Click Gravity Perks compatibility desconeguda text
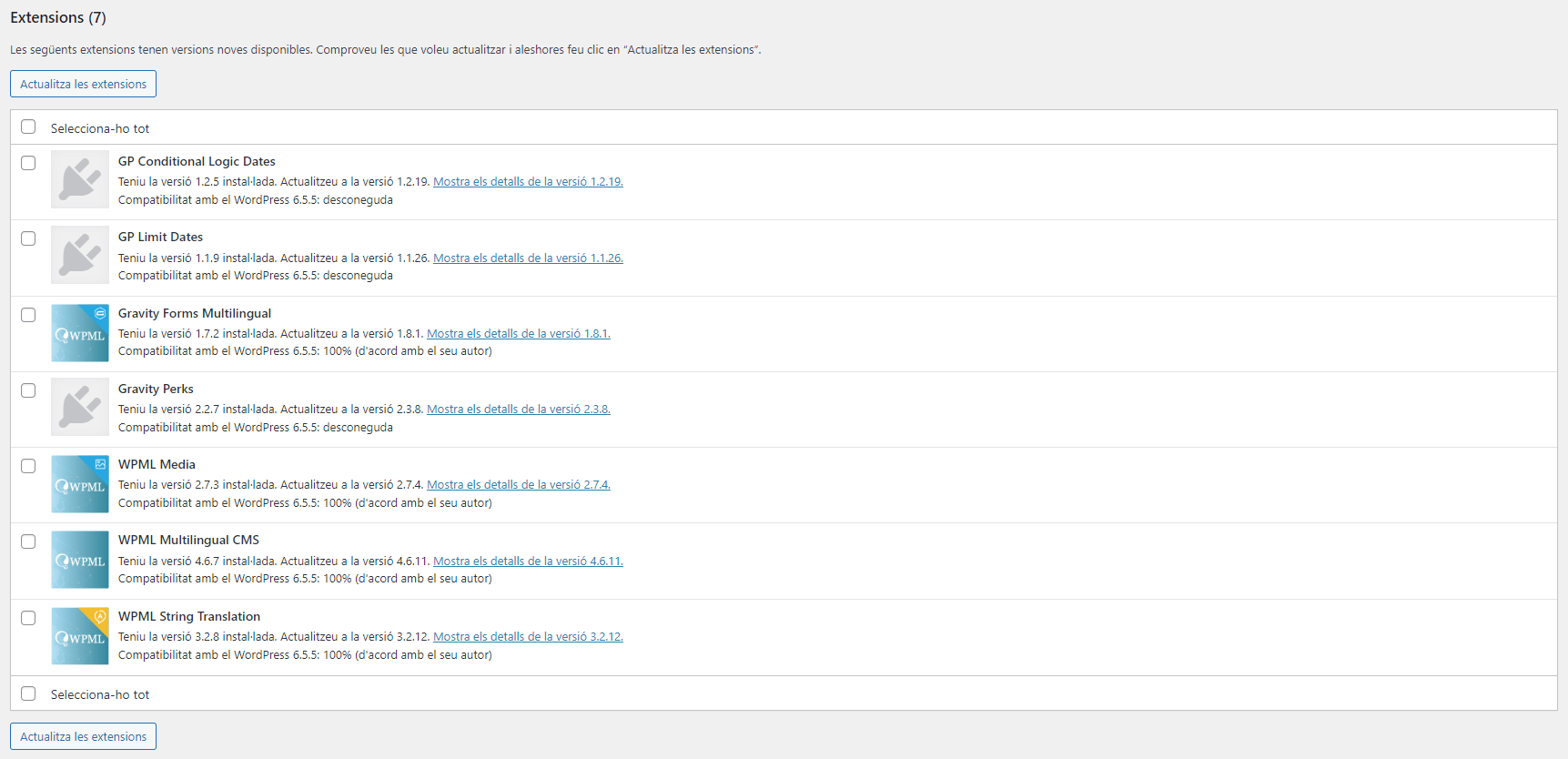Image resolution: width=1568 pixels, height=759 pixels. coord(256,428)
